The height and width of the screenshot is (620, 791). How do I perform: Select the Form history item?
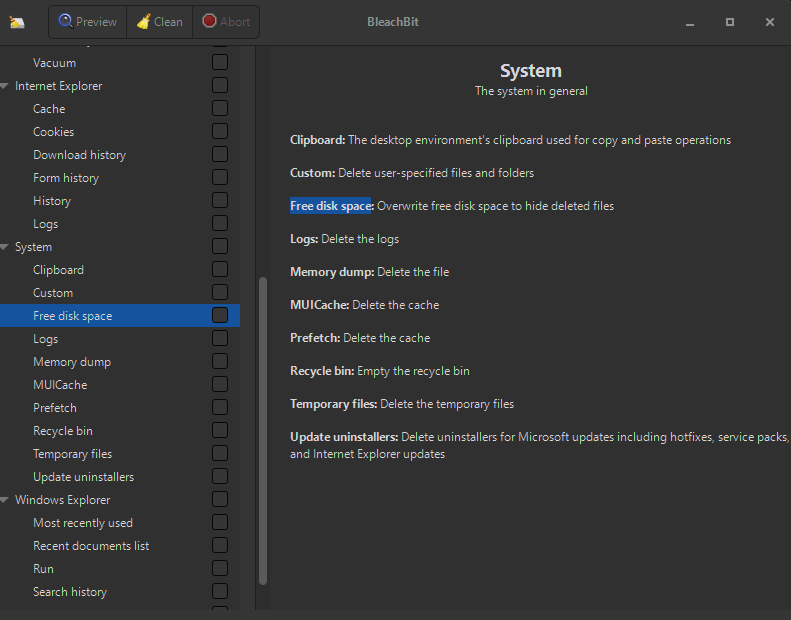[66, 178]
